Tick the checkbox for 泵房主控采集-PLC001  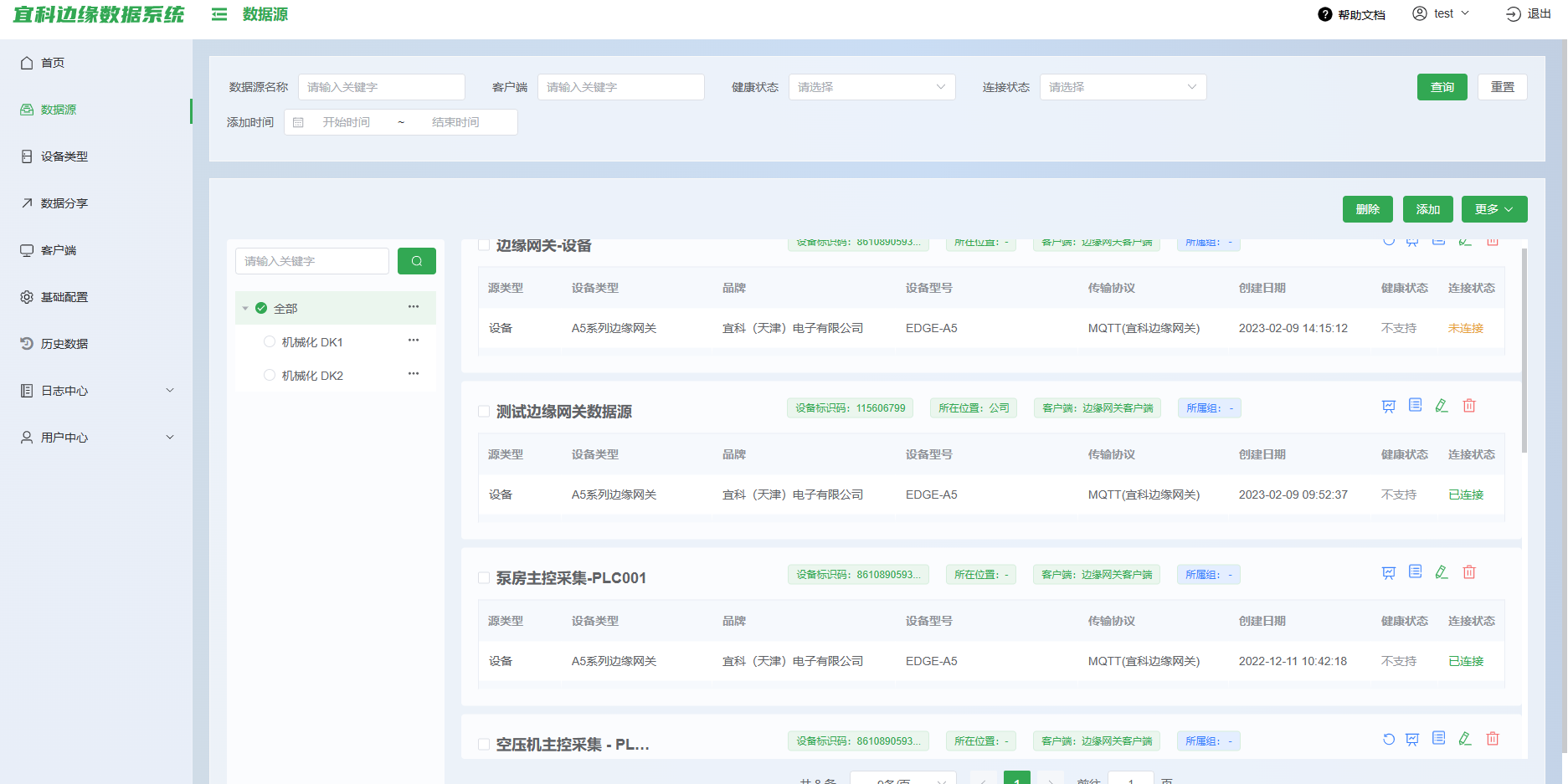coord(484,578)
